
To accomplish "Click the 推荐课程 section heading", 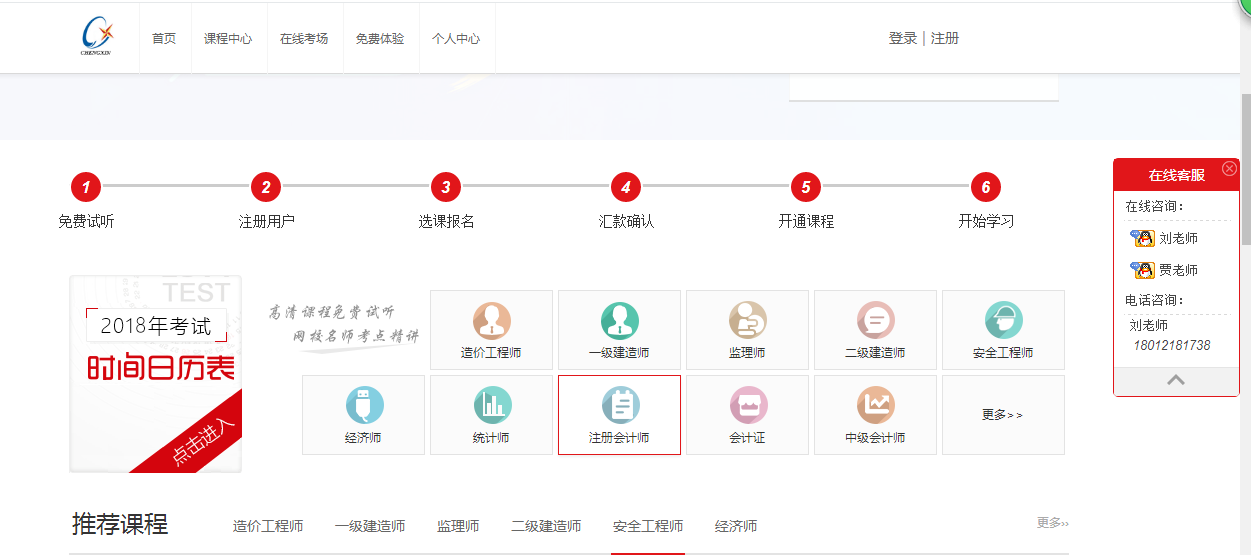I will coord(120,524).
